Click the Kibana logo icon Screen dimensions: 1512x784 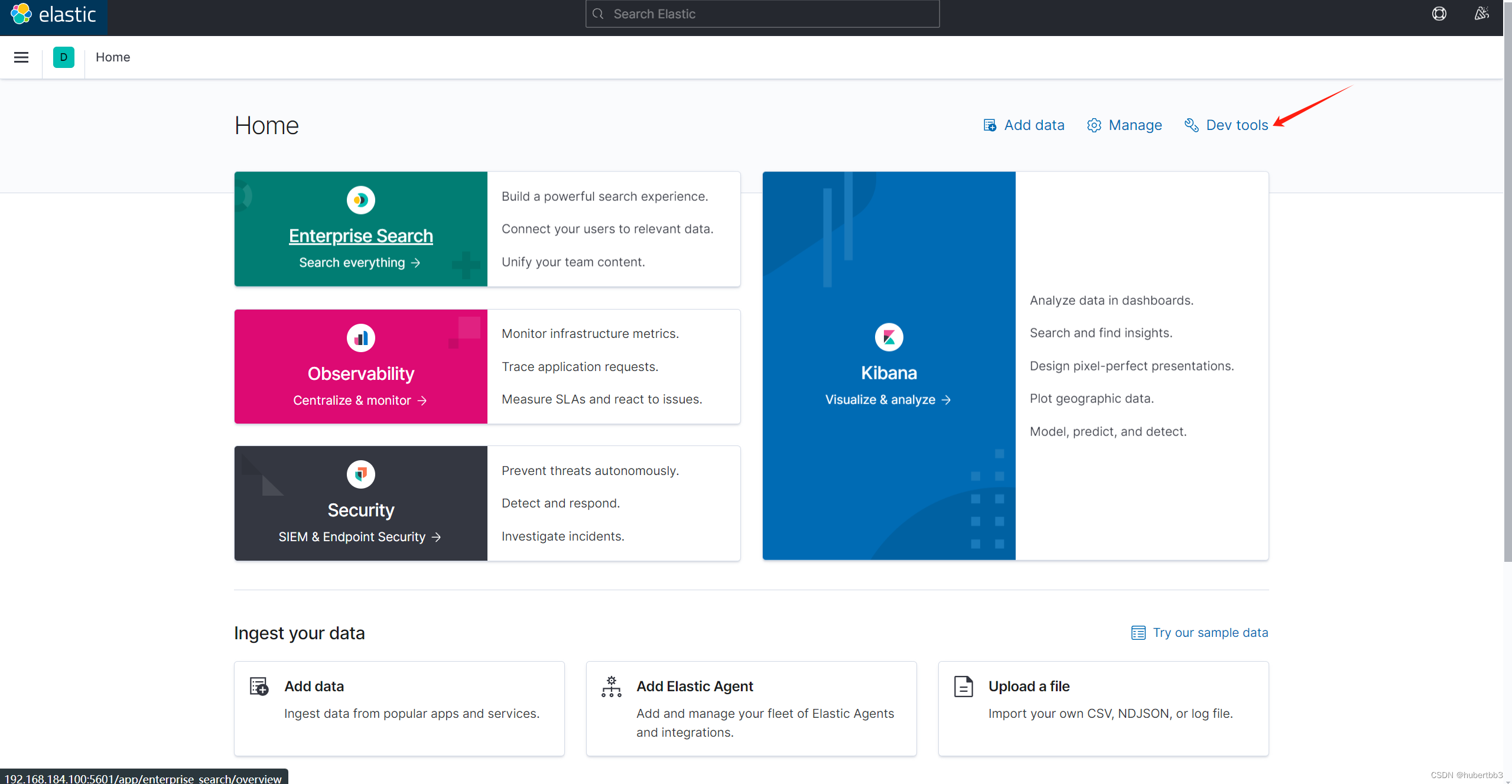tap(889, 337)
